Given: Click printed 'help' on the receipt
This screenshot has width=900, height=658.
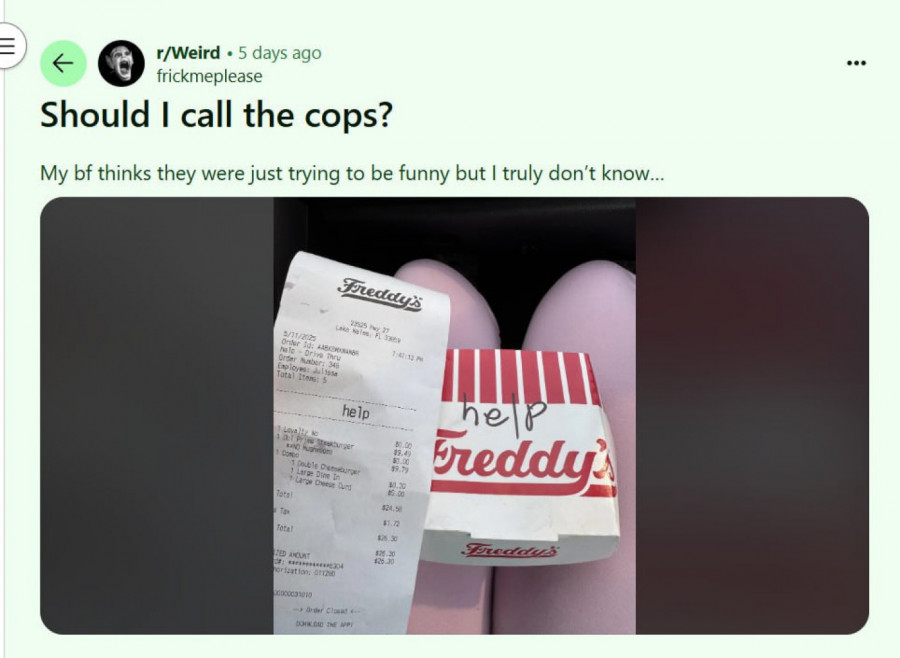Looking at the screenshot, I should 356,411.
